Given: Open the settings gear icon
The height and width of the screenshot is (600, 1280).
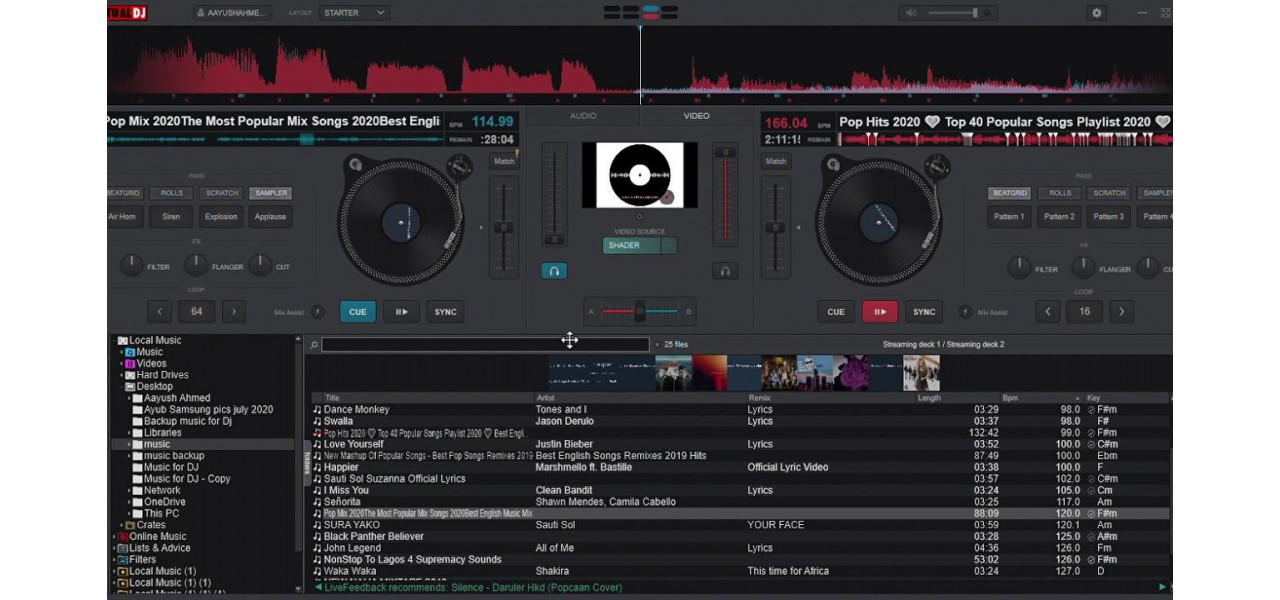Looking at the screenshot, I should [x=1097, y=13].
